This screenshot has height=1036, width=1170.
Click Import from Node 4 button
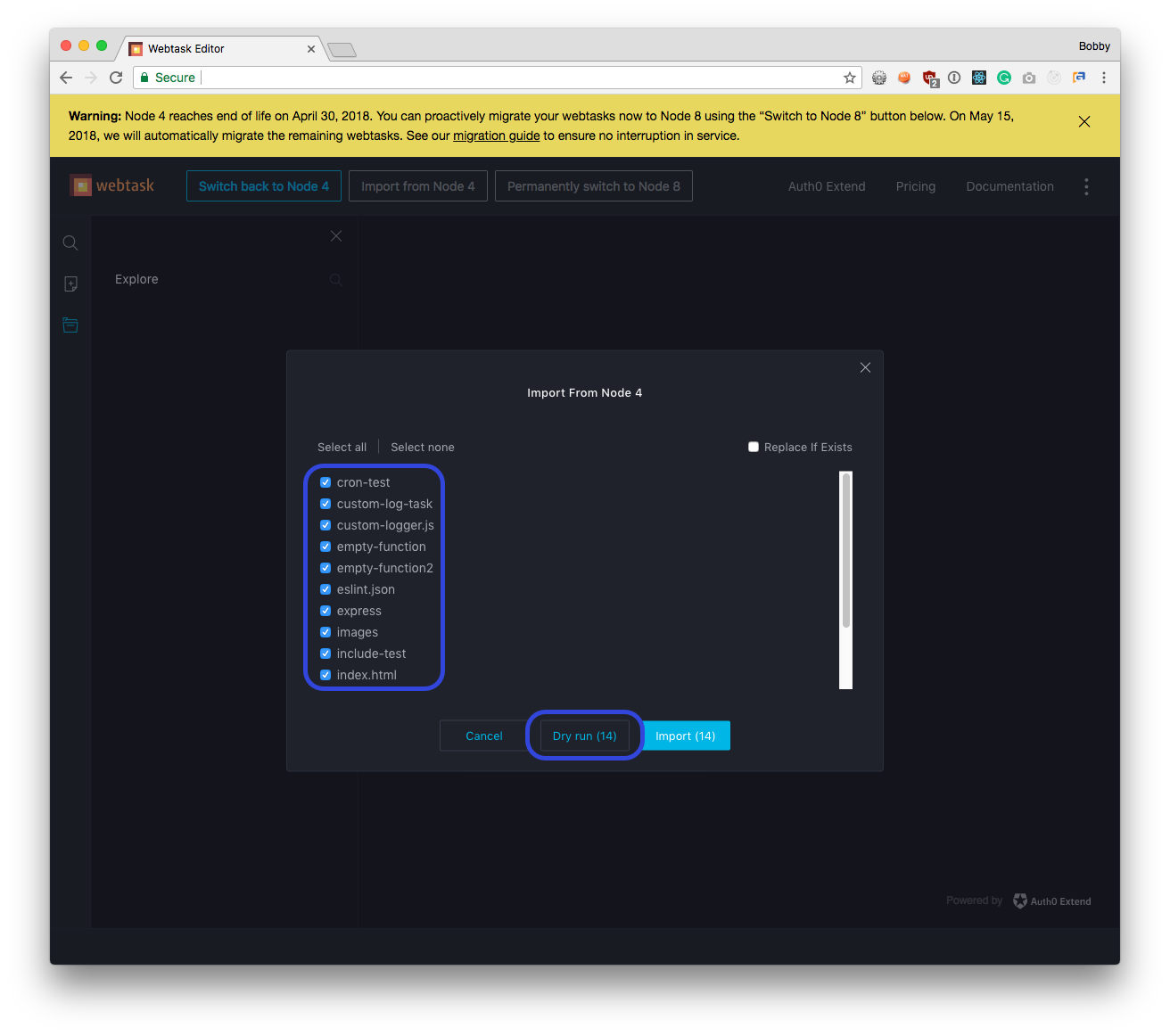pyautogui.click(x=418, y=185)
